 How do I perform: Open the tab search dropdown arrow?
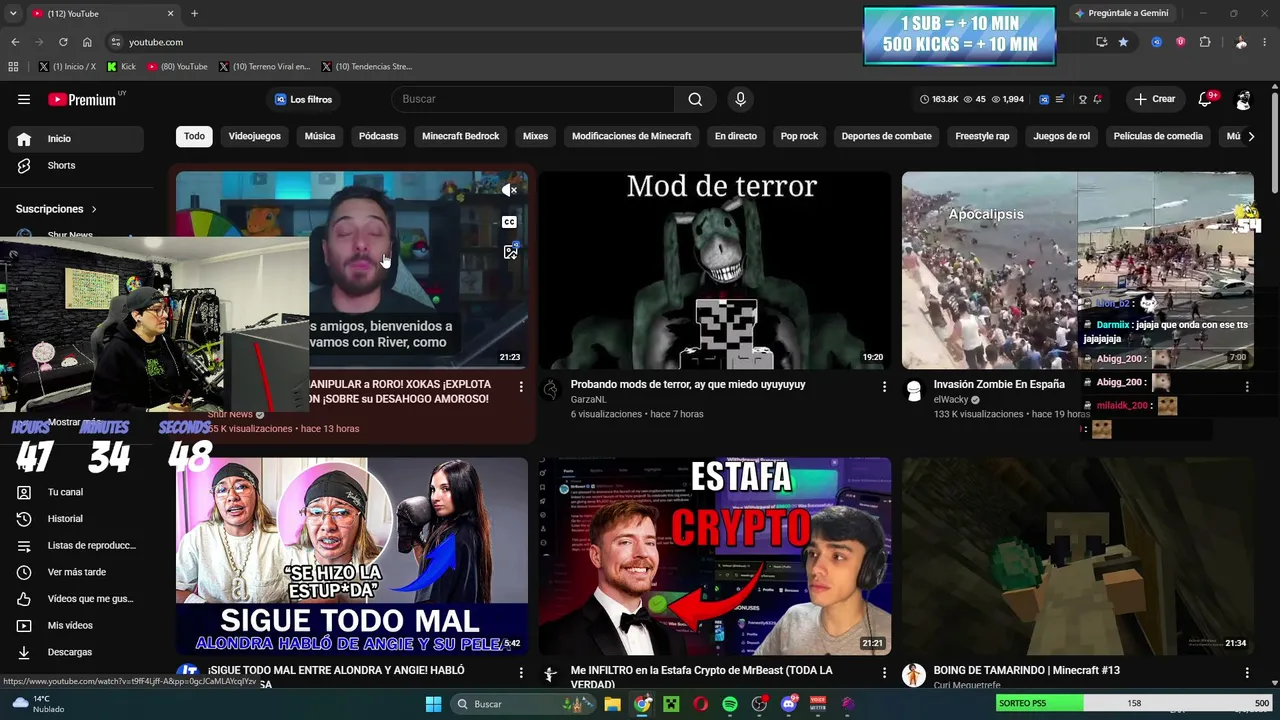(13, 14)
